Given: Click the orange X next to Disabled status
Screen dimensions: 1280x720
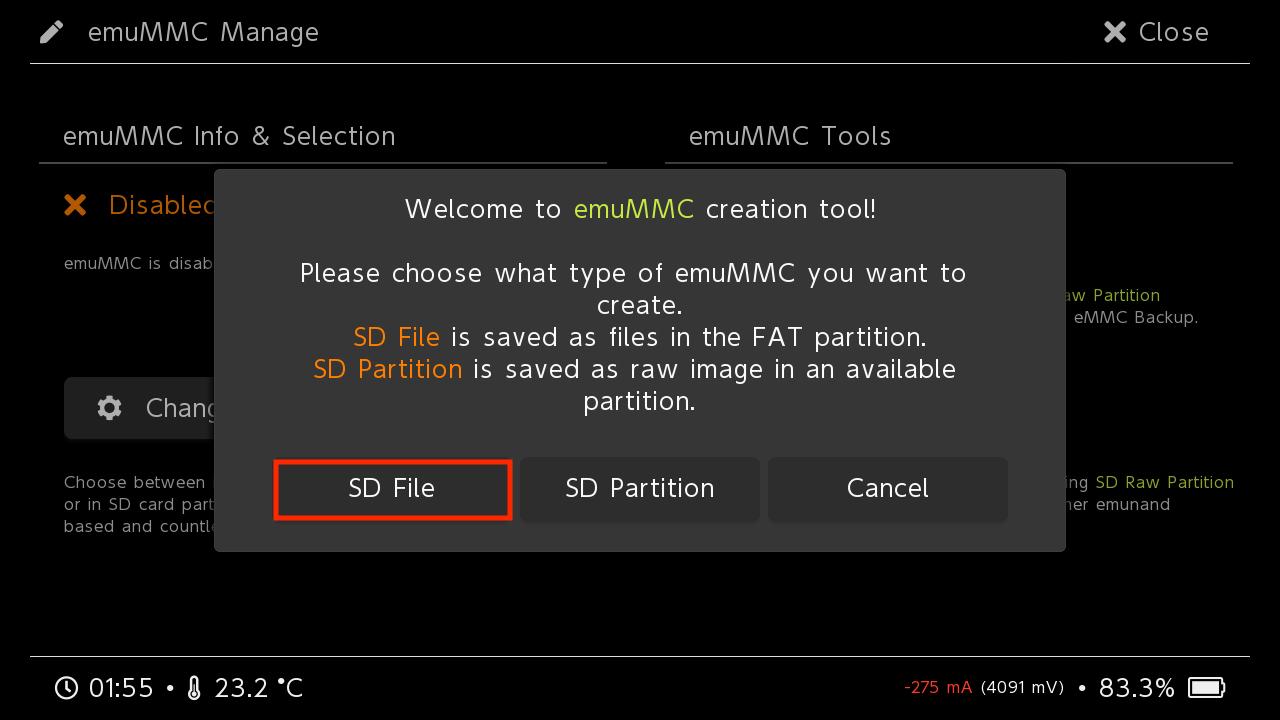Looking at the screenshot, I should (75, 205).
